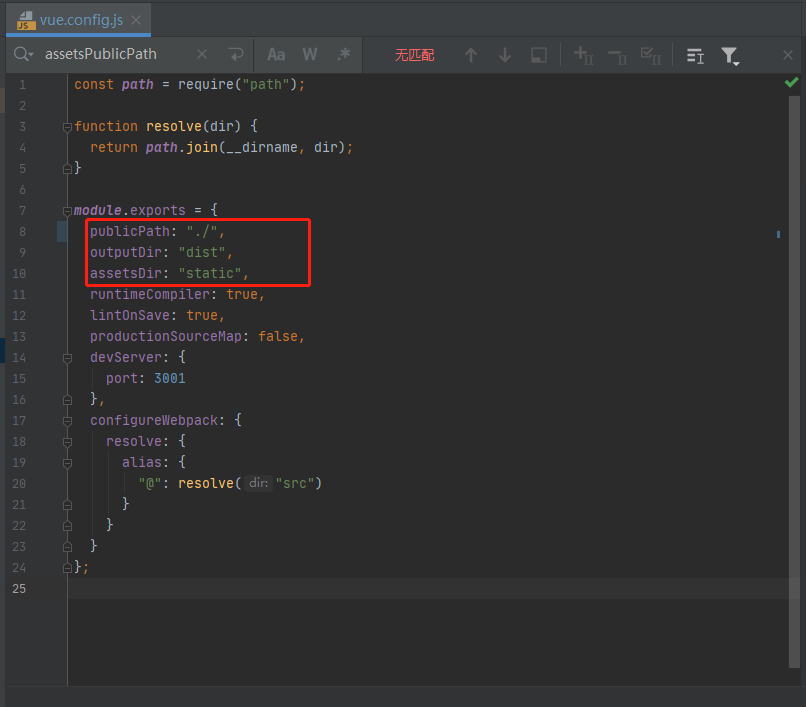Open search history magnifier dropdown

23,54
